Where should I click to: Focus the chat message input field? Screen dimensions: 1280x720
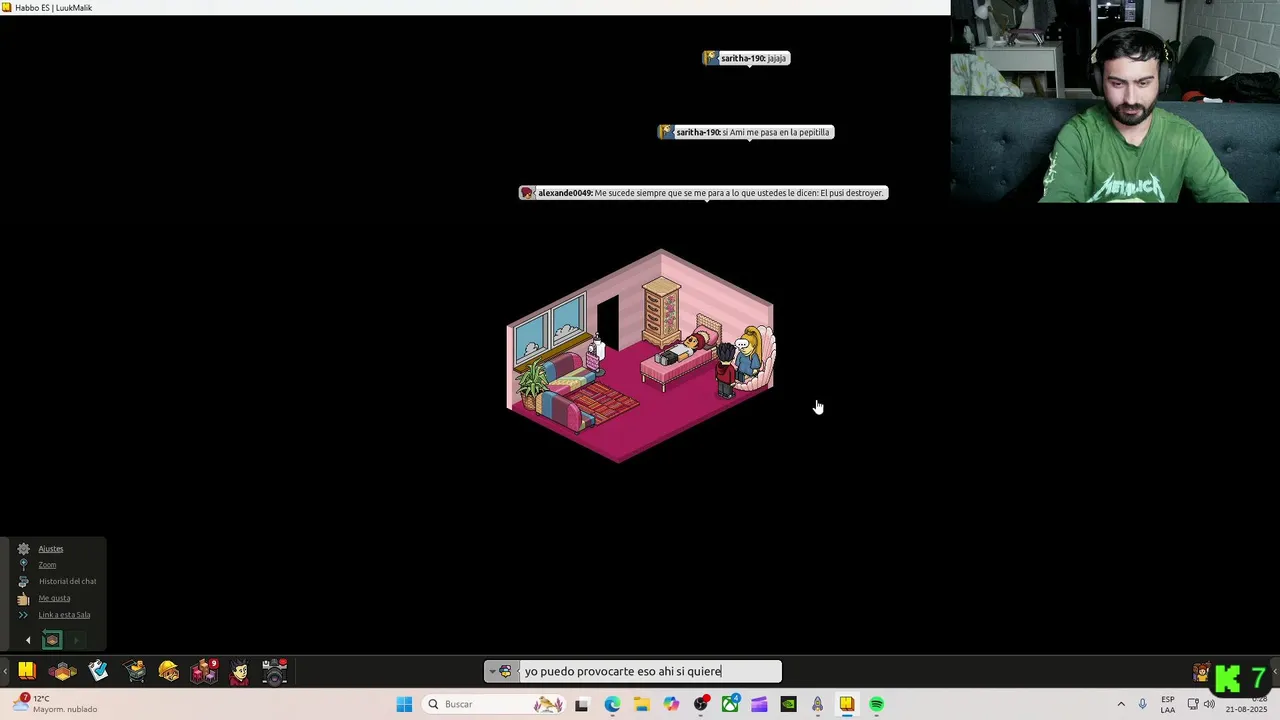(x=650, y=672)
